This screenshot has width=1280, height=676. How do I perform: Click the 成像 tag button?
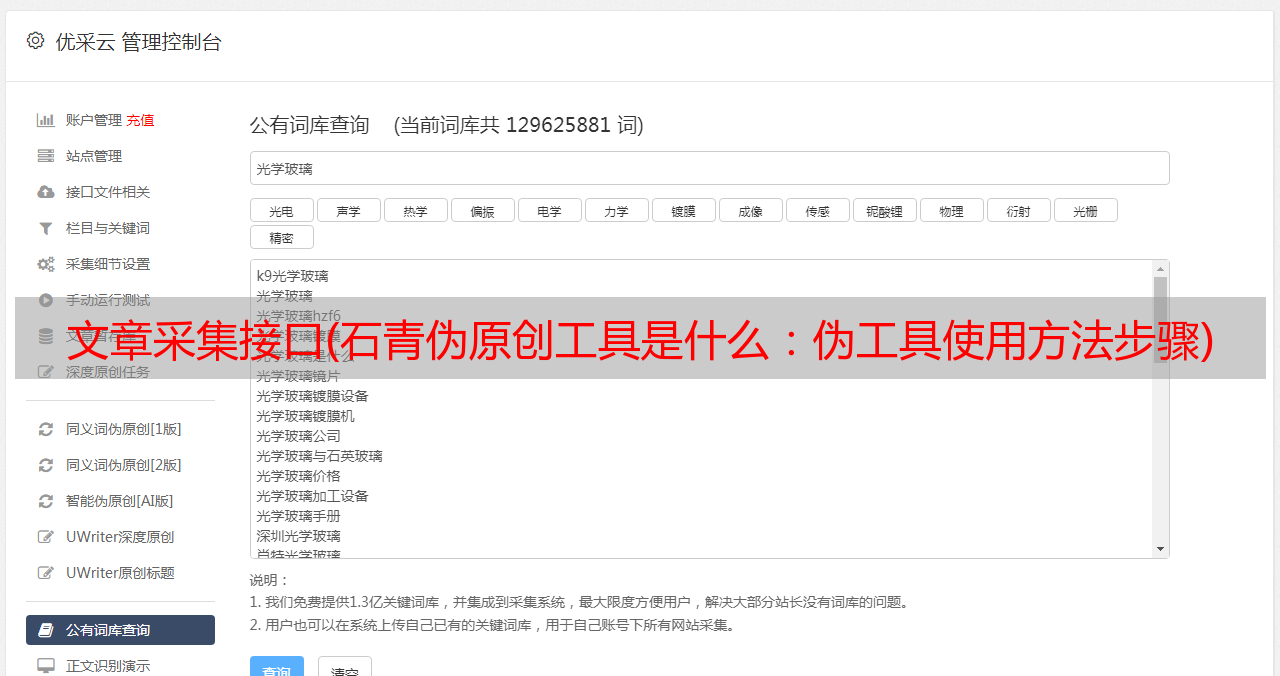click(751, 210)
